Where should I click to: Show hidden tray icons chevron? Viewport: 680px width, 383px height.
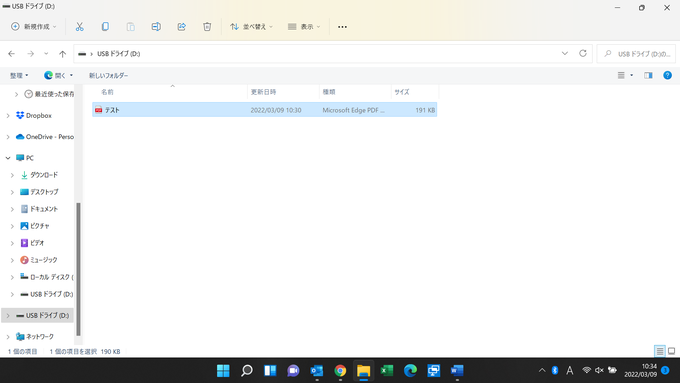[x=542, y=370]
